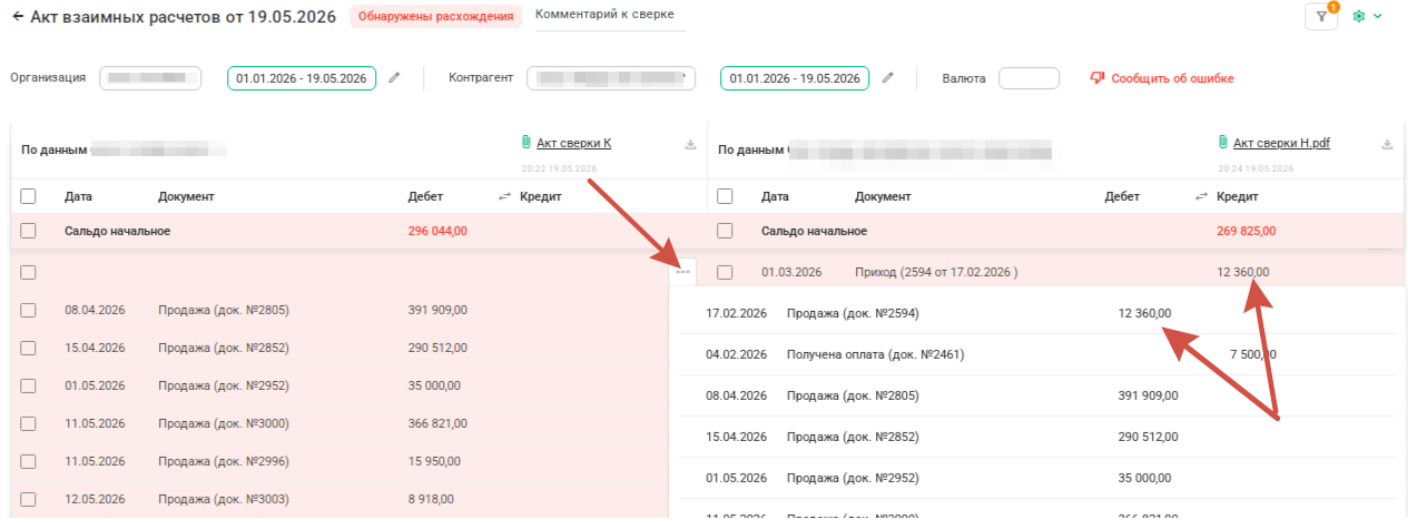Check the Продажа №2852 row on the left
Screen dimensions: 1408x524
pos(28,348)
